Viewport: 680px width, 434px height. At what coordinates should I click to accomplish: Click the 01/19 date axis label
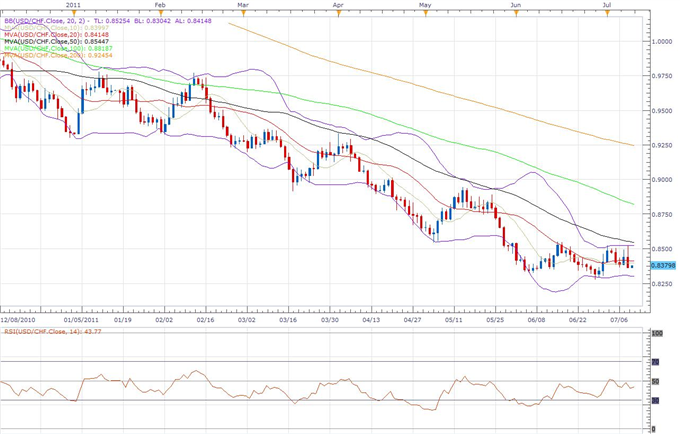click(x=122, y=320)
